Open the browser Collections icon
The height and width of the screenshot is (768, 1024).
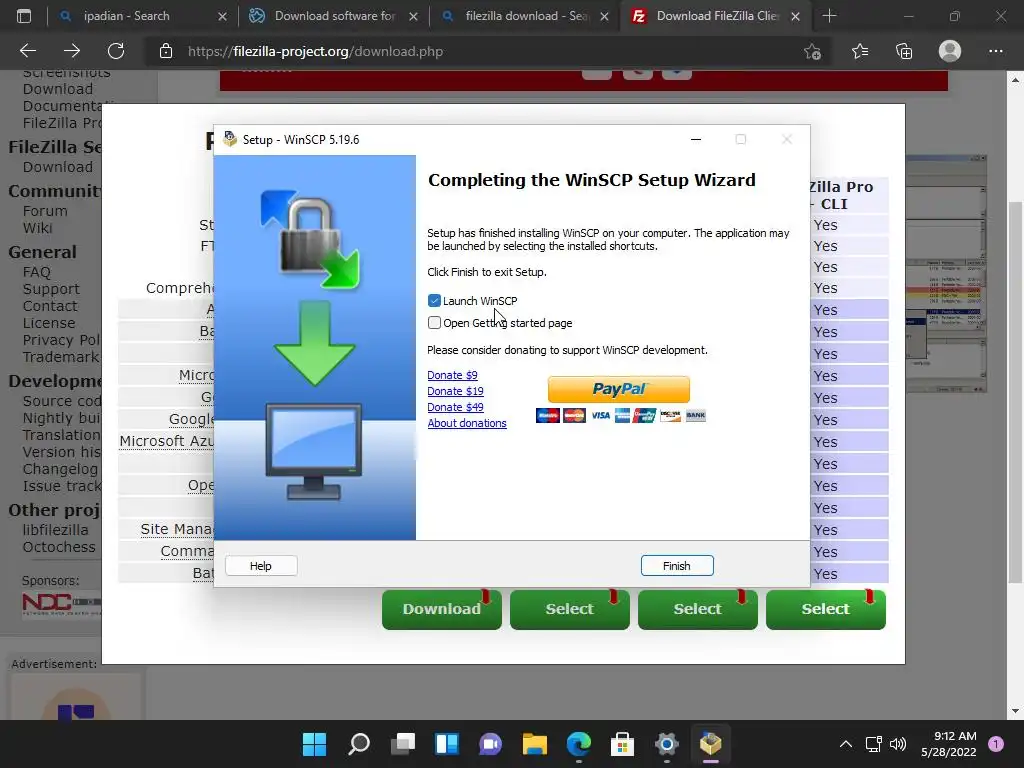[904, 51]
